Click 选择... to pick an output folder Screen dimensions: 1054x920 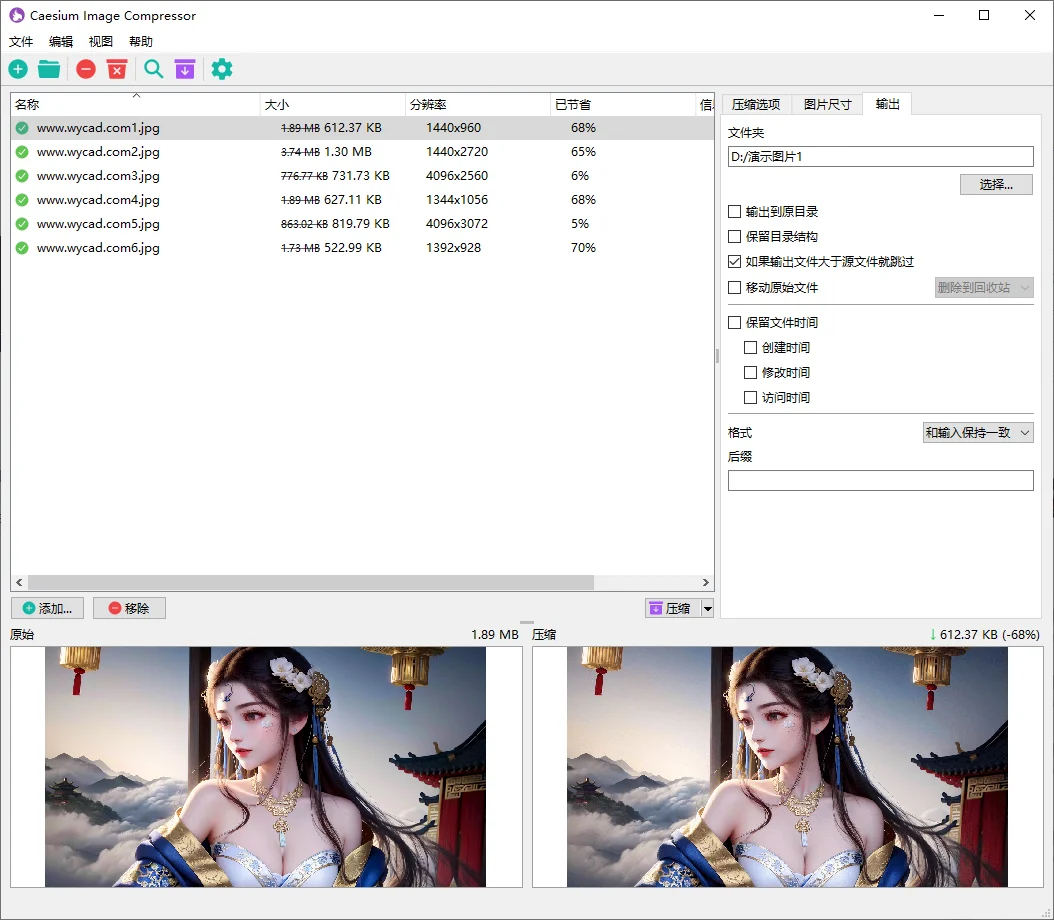pos(996,184)
